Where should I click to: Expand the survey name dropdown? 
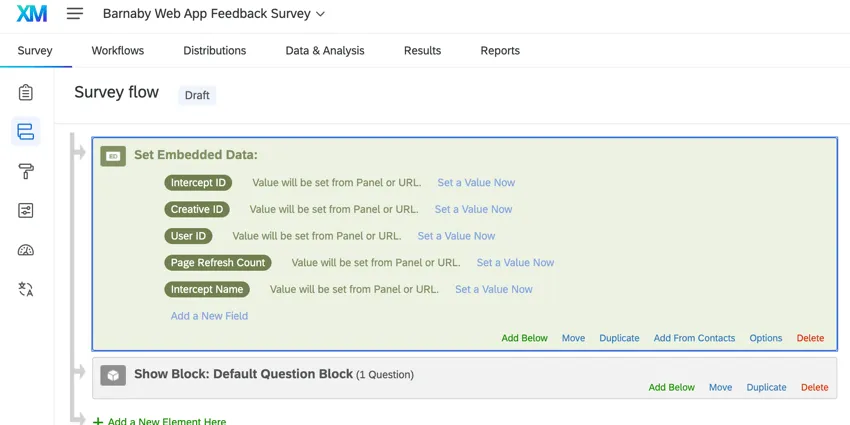pos(320,15)
